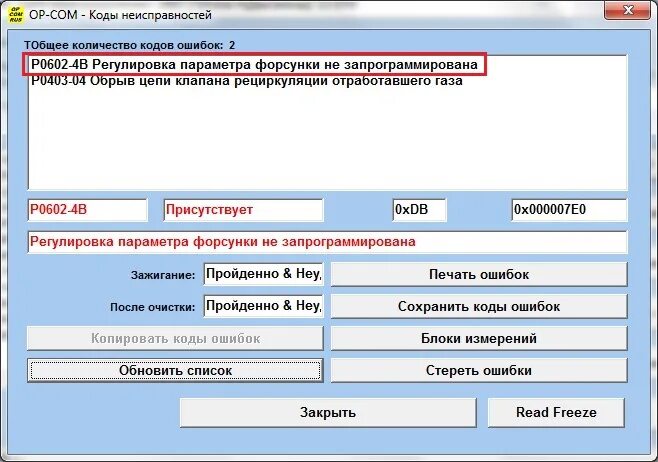Screen dimensions: 658x462
Task: Click the Присутствует status field
Action: (243, 210)
